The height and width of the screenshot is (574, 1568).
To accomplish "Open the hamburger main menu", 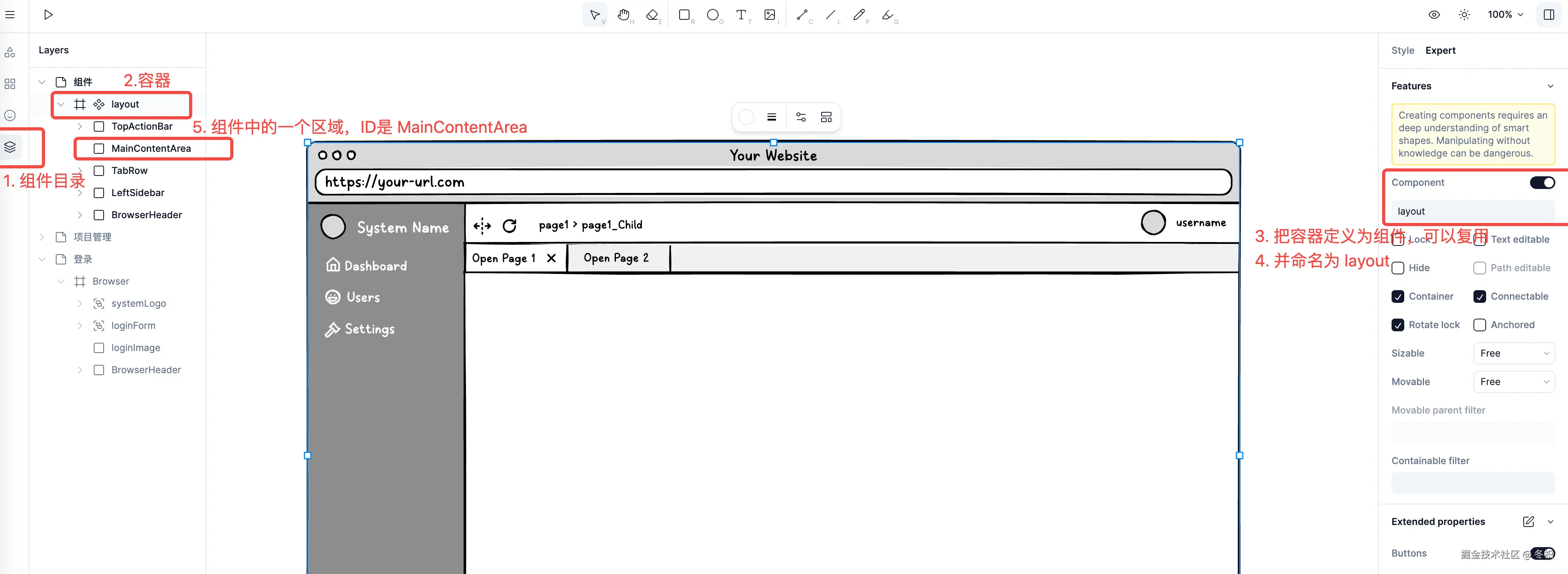I will (x=10, y=15).
